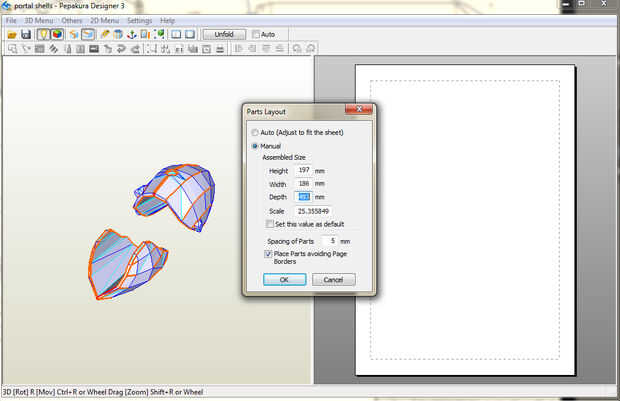
Task: Click the printer icon in the lower toolbar
Action: 220,49
